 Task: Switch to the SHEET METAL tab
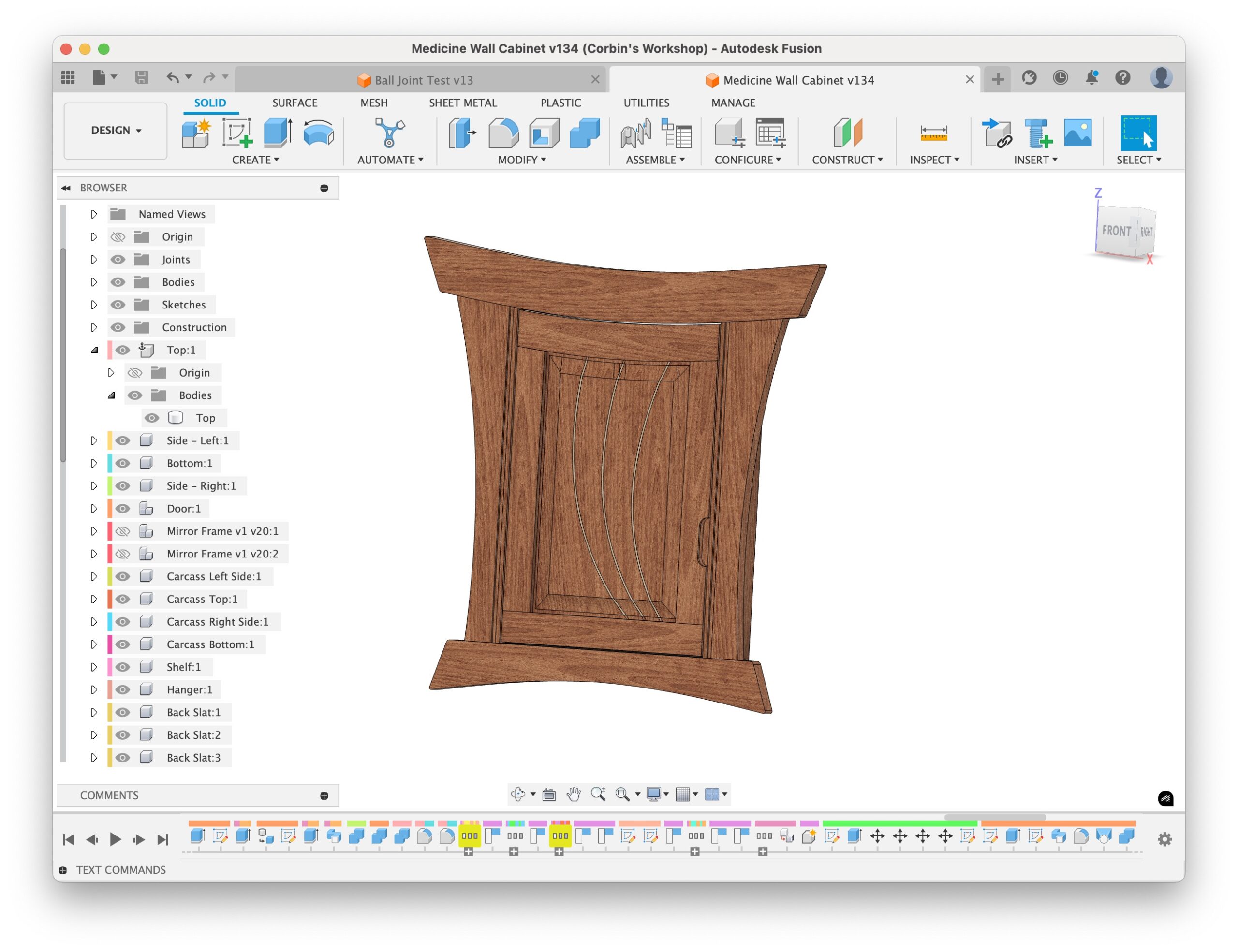(x=462, y=103)
